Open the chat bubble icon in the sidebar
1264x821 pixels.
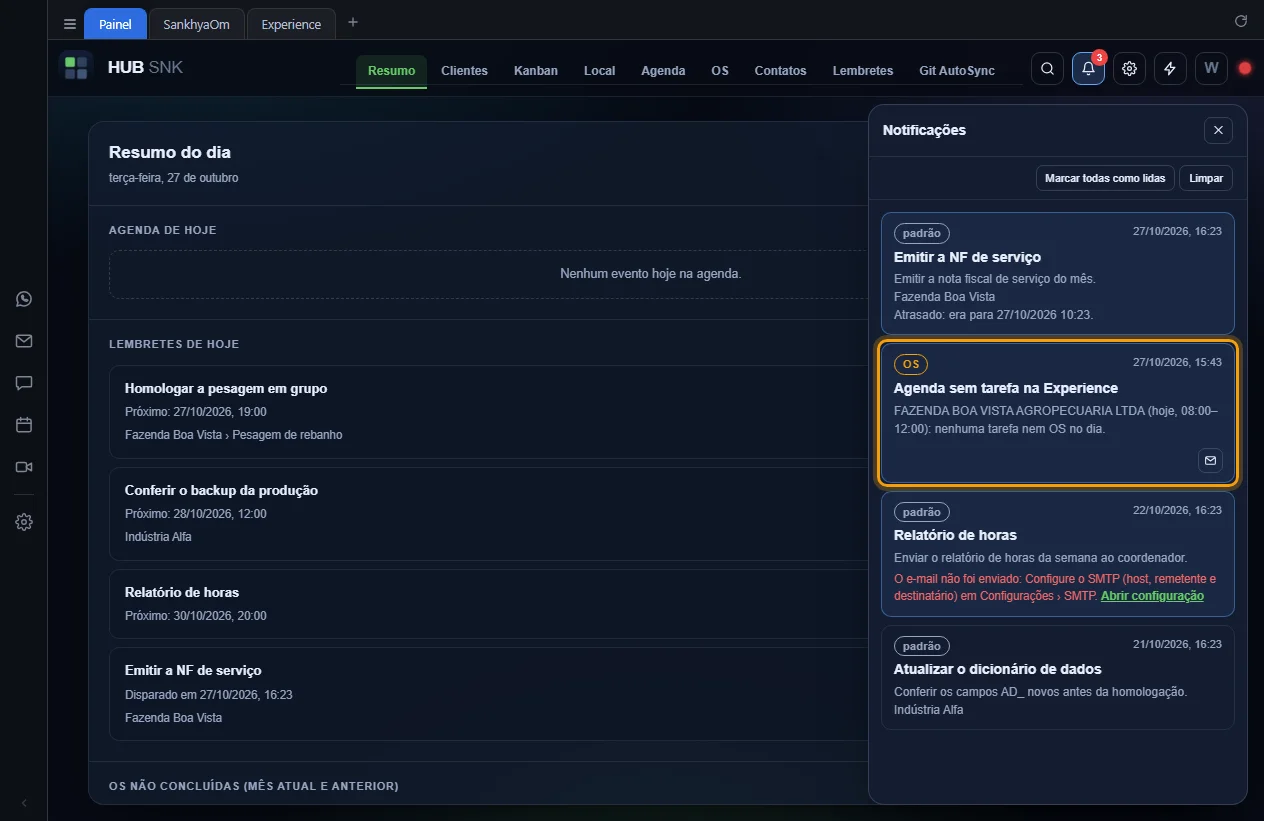tap(24, 383)
